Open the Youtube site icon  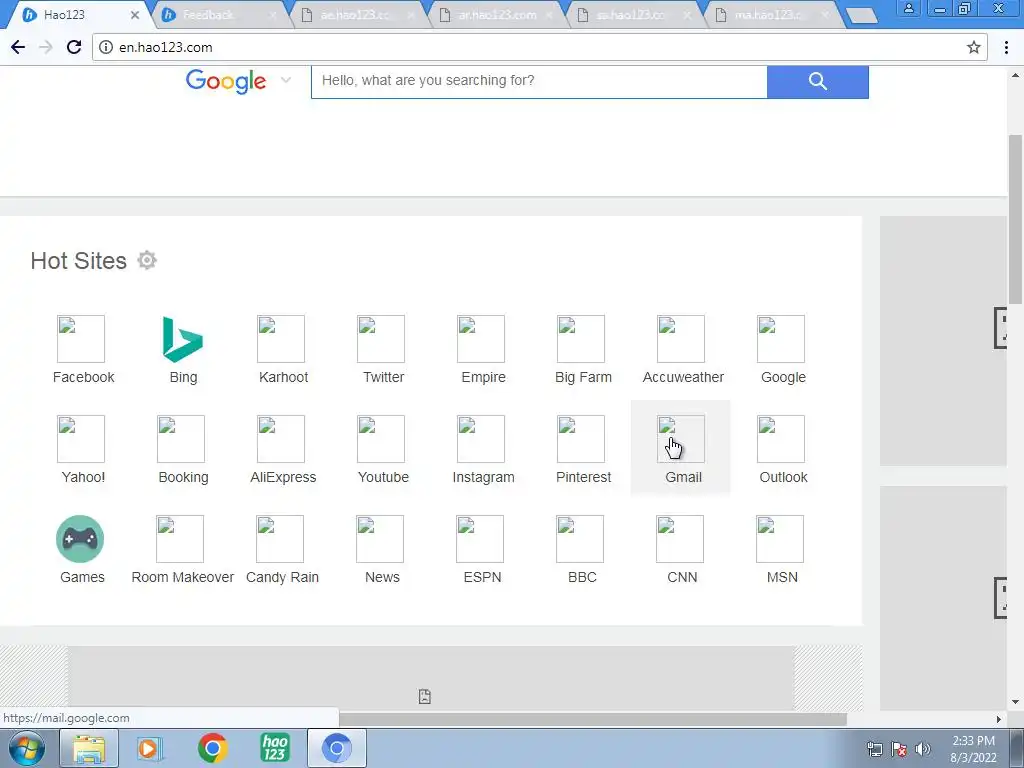[x=381, y=439]
